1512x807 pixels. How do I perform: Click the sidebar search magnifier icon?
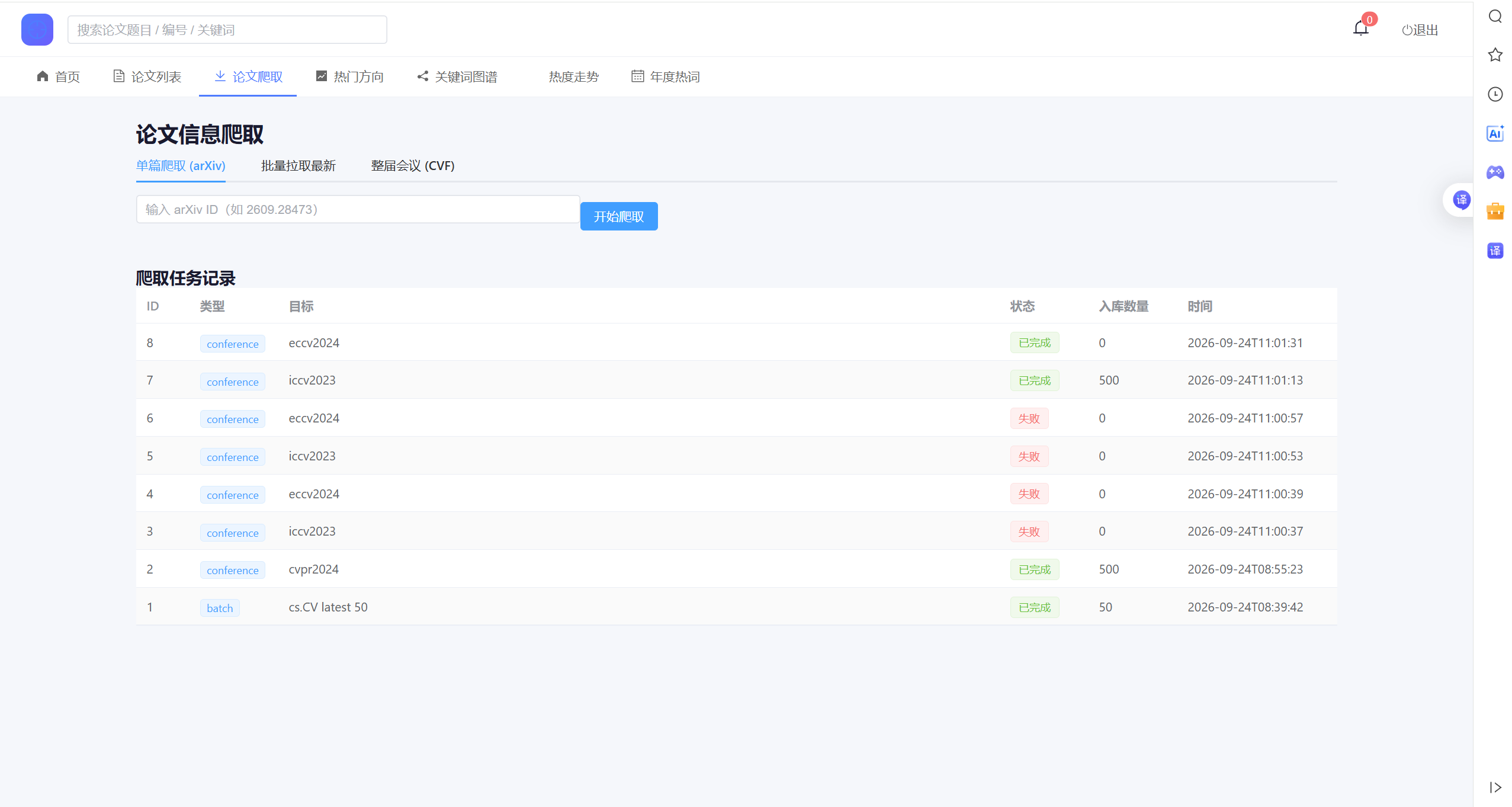pos(1495,16)
